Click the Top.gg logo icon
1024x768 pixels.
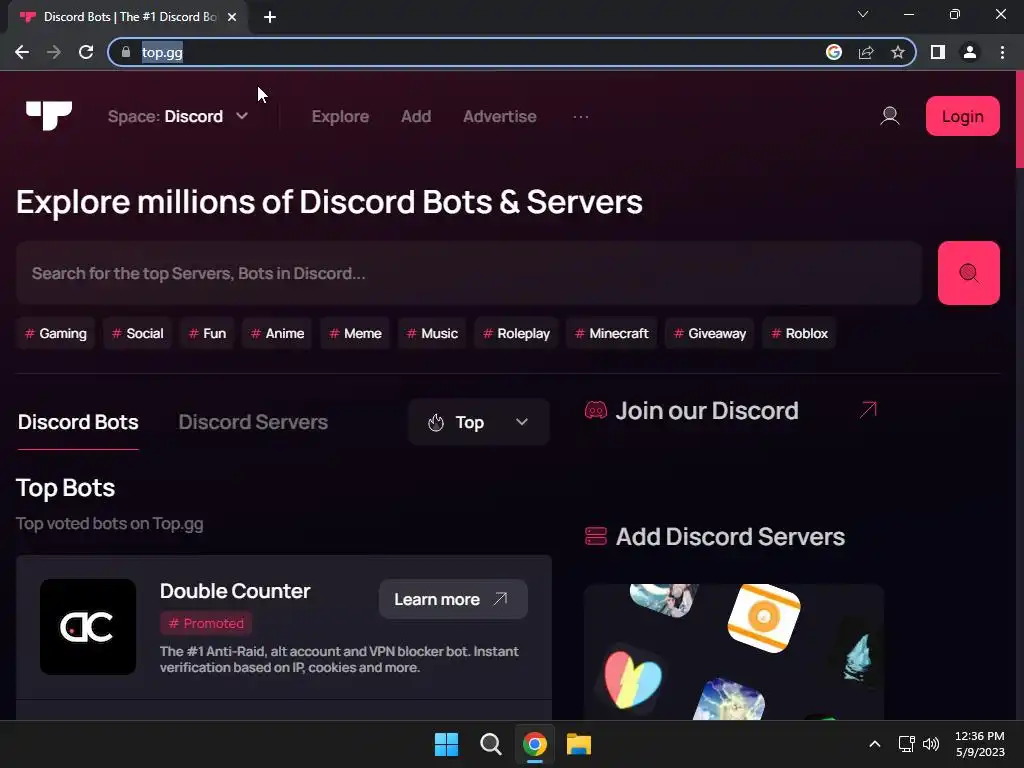(x=49, y=116)
